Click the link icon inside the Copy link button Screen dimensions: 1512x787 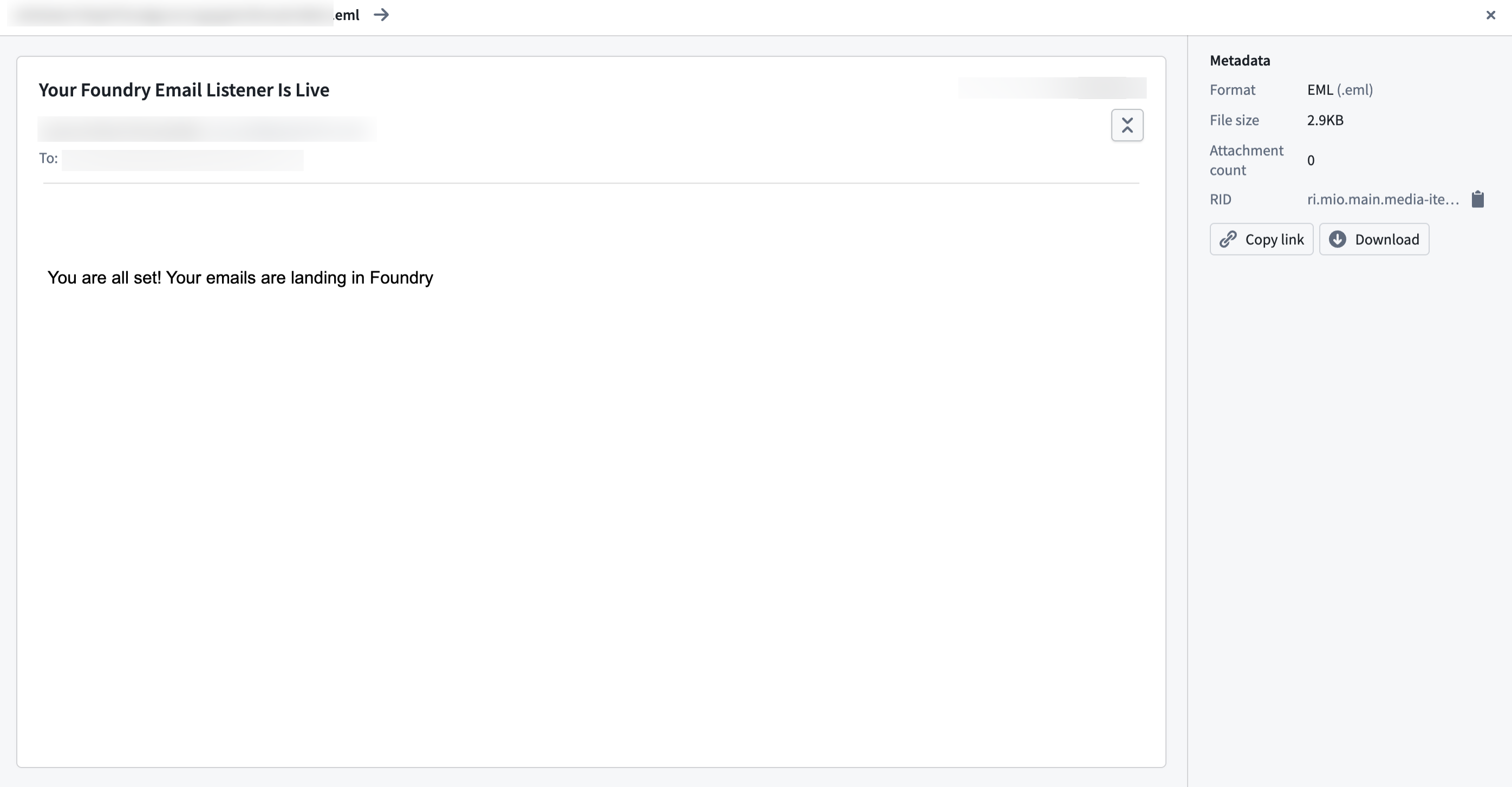pyautogui.click(x=1229, y=239)
